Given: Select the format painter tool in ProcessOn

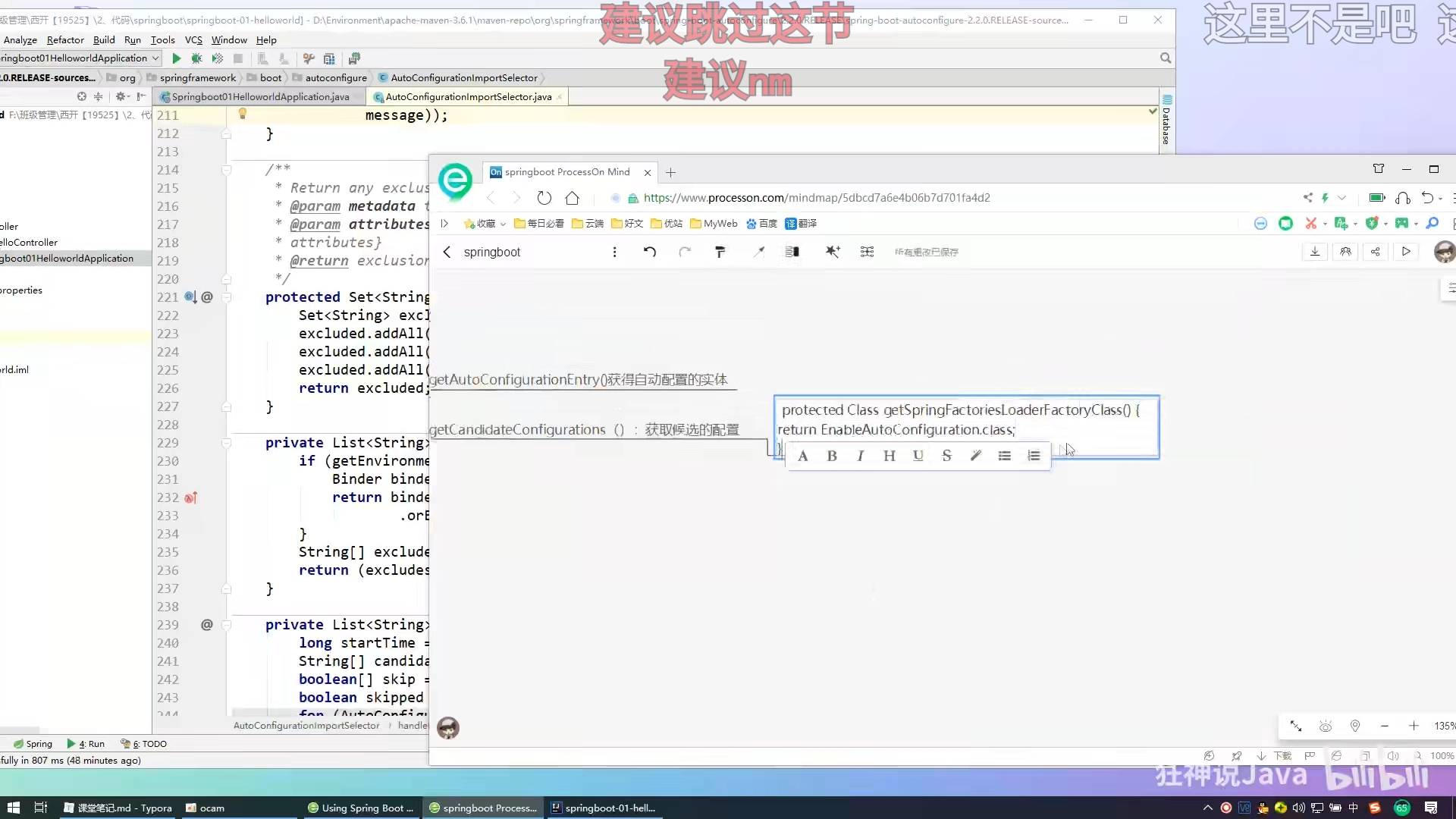Looking at the screenshot, I should 720,252.
